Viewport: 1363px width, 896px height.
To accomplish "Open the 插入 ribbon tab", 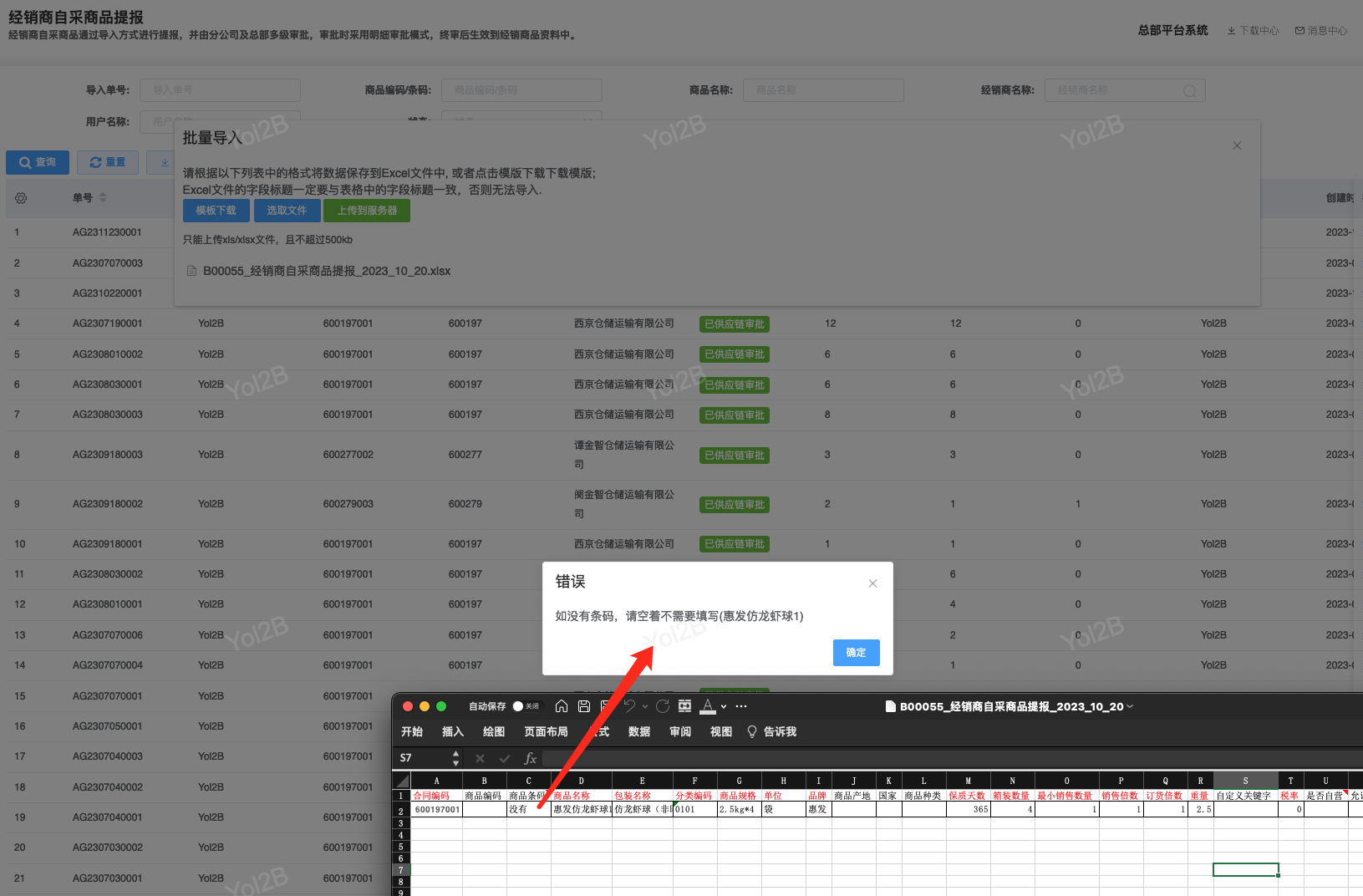I will click(x=452, y=731).
